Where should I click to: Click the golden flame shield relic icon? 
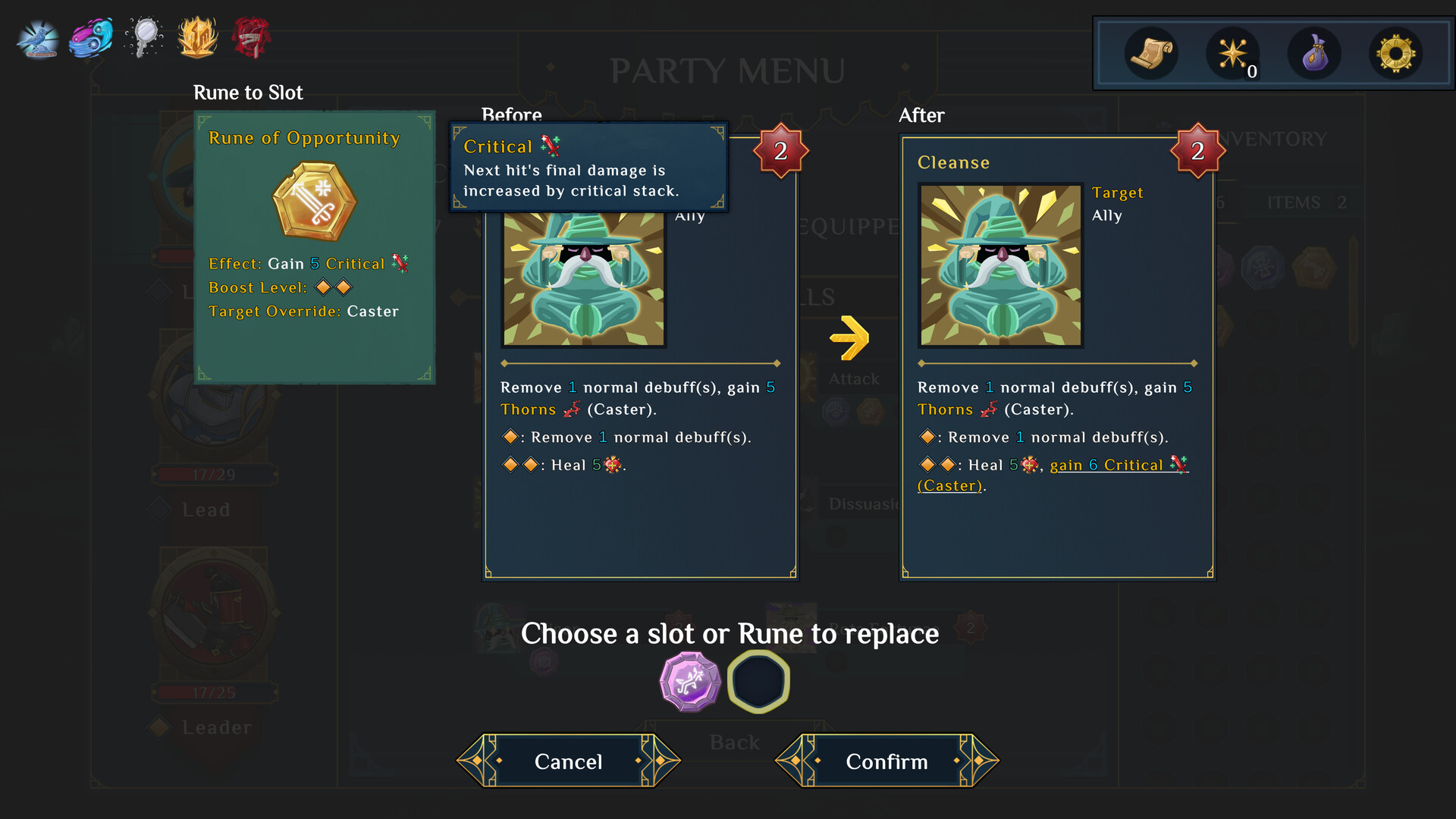197,38
